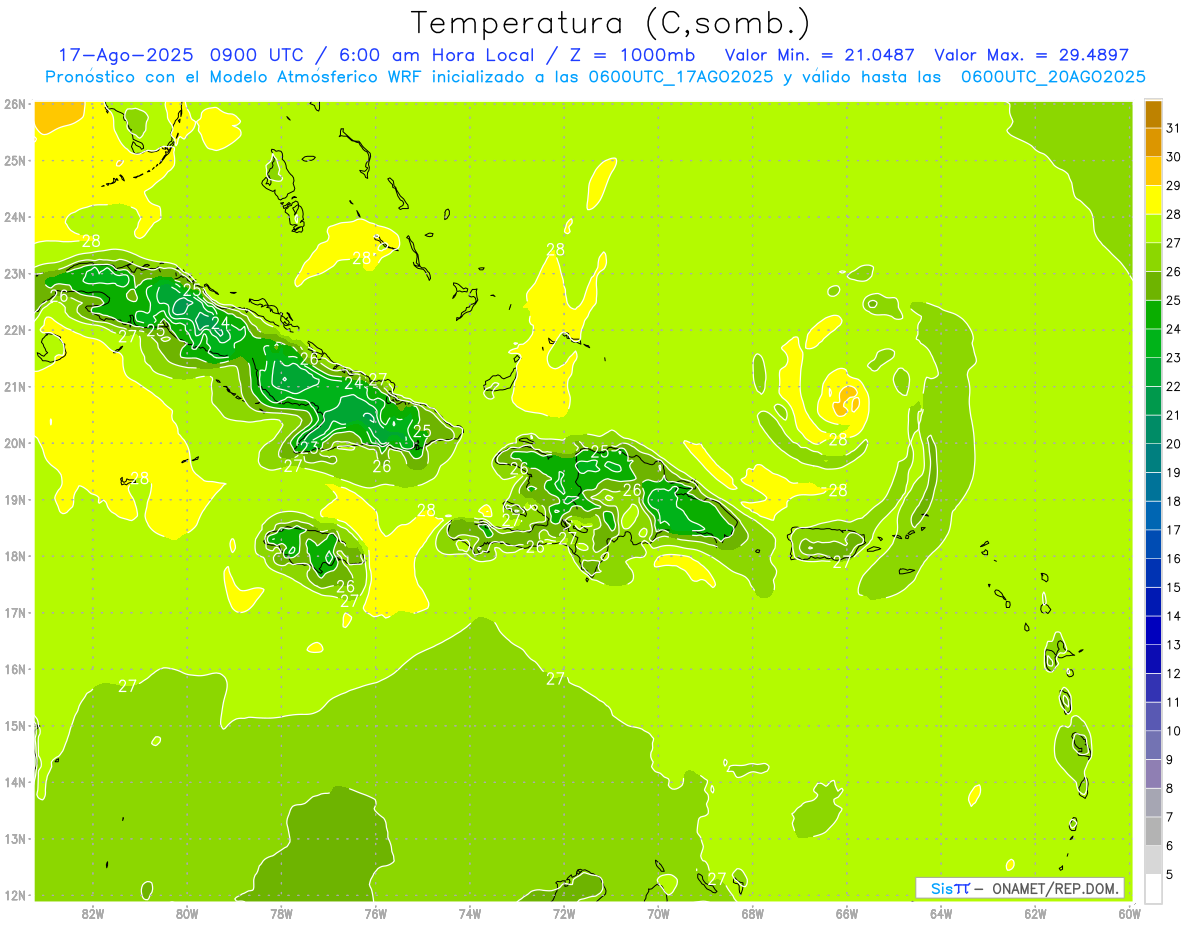Click the "SisTT - ONAMET/REP.DOM." credit box

[x=1020, y=888]
